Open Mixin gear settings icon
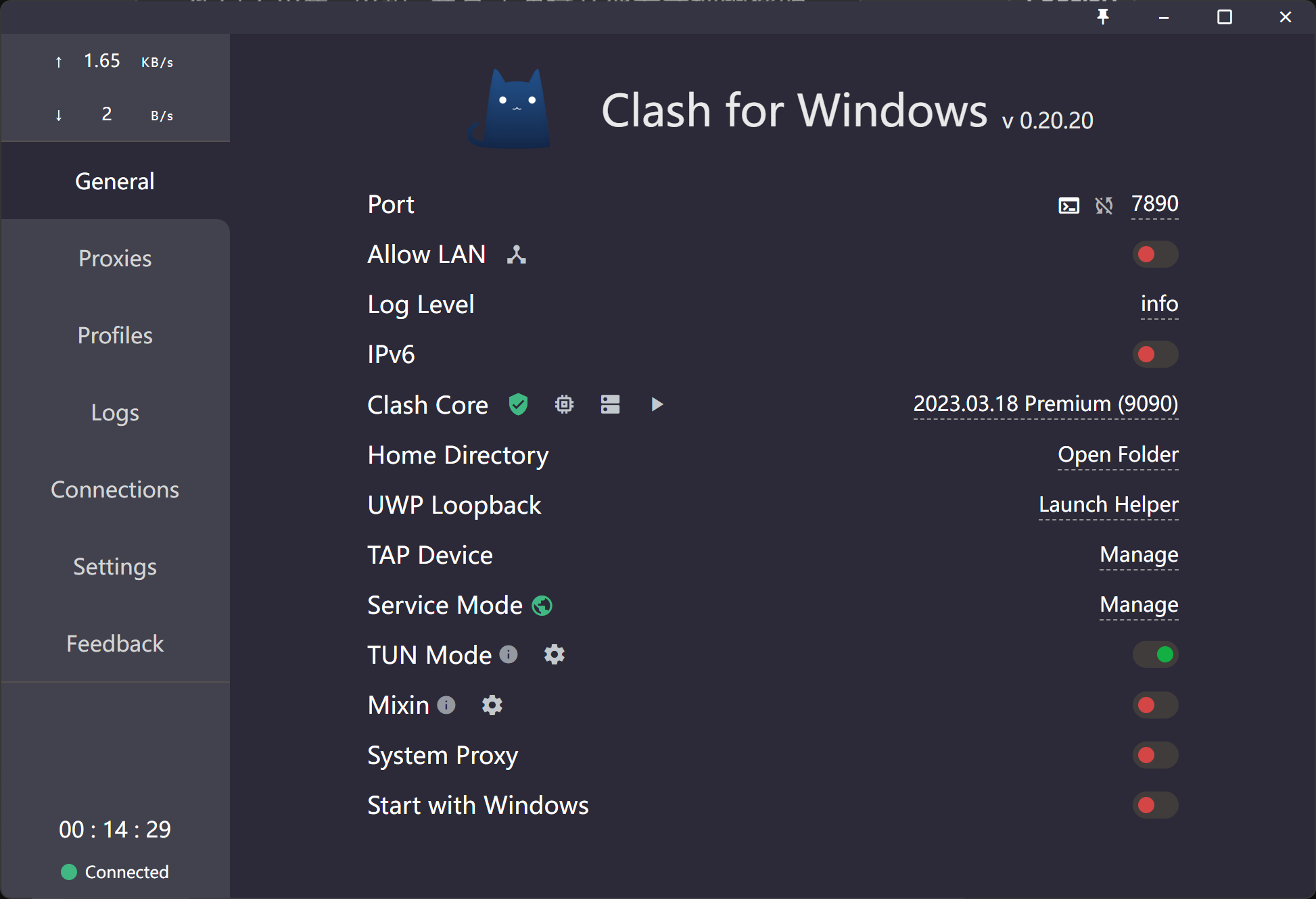 pos(492,705)
